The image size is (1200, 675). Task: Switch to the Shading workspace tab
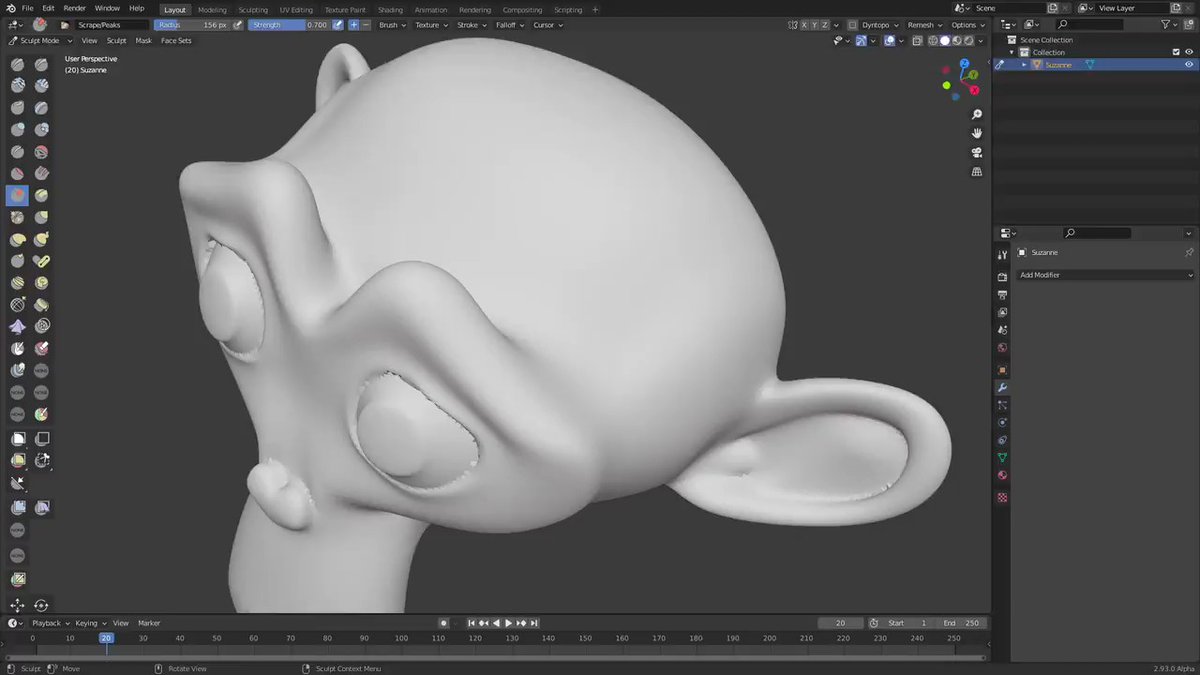coord(390,10)
